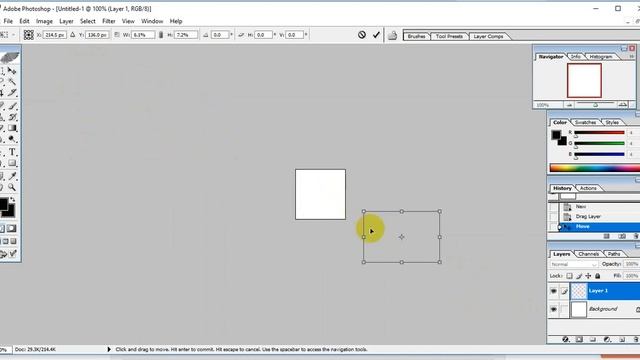Create a new snapshot in History panel
This screenshot has width=640, height=360.
(622, 236)
